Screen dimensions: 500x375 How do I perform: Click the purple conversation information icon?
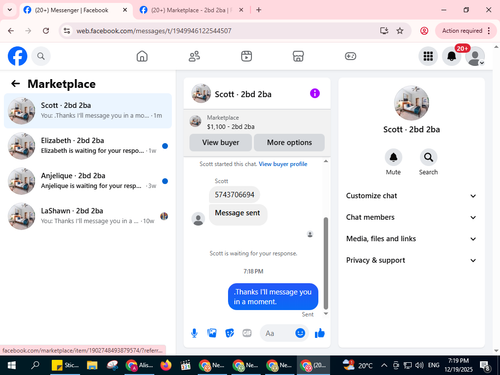[315, 93]
